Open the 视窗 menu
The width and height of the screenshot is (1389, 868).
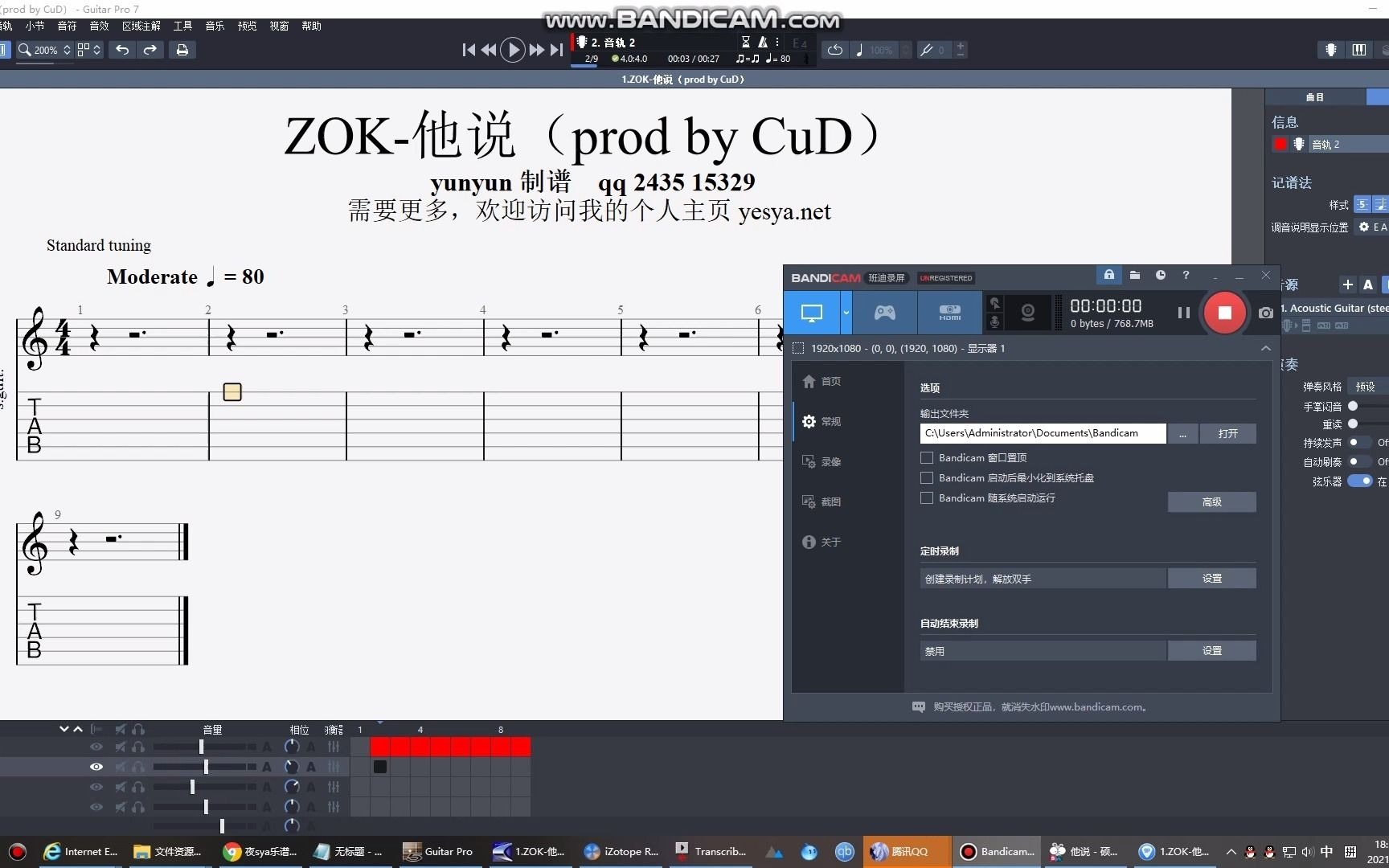279,26
